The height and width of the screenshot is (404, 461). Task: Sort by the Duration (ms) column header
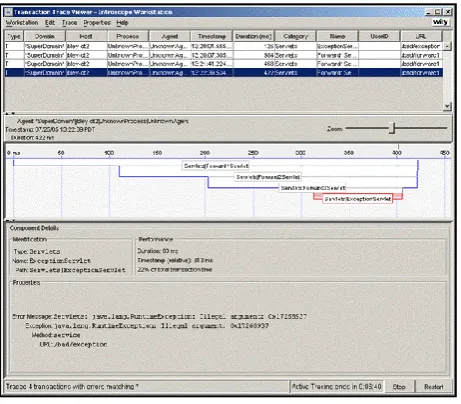click(x=253, y=36)
